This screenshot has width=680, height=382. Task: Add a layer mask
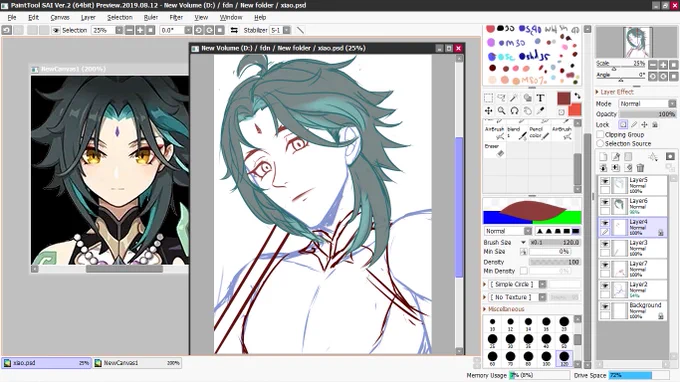tap(670, 157)
